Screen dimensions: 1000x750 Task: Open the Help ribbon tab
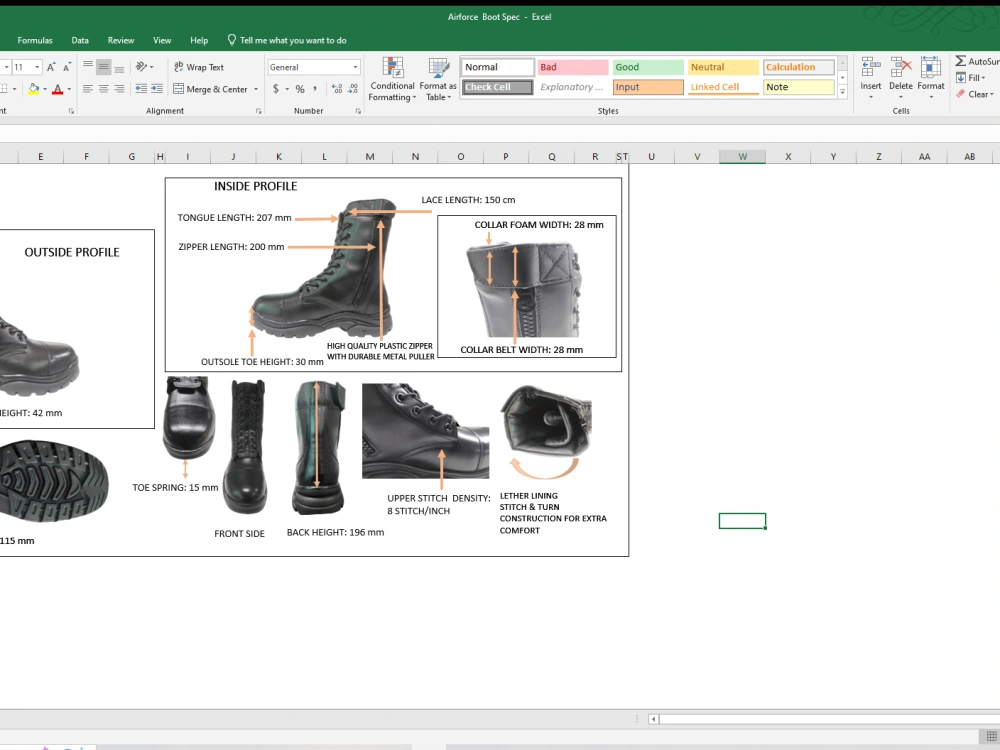[x=199, y=40]
